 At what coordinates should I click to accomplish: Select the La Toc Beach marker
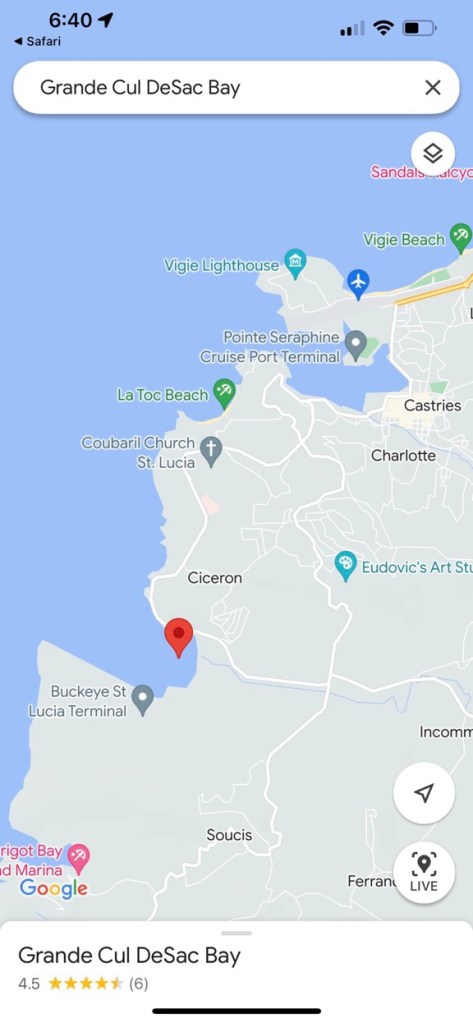[x=224, y=393]
